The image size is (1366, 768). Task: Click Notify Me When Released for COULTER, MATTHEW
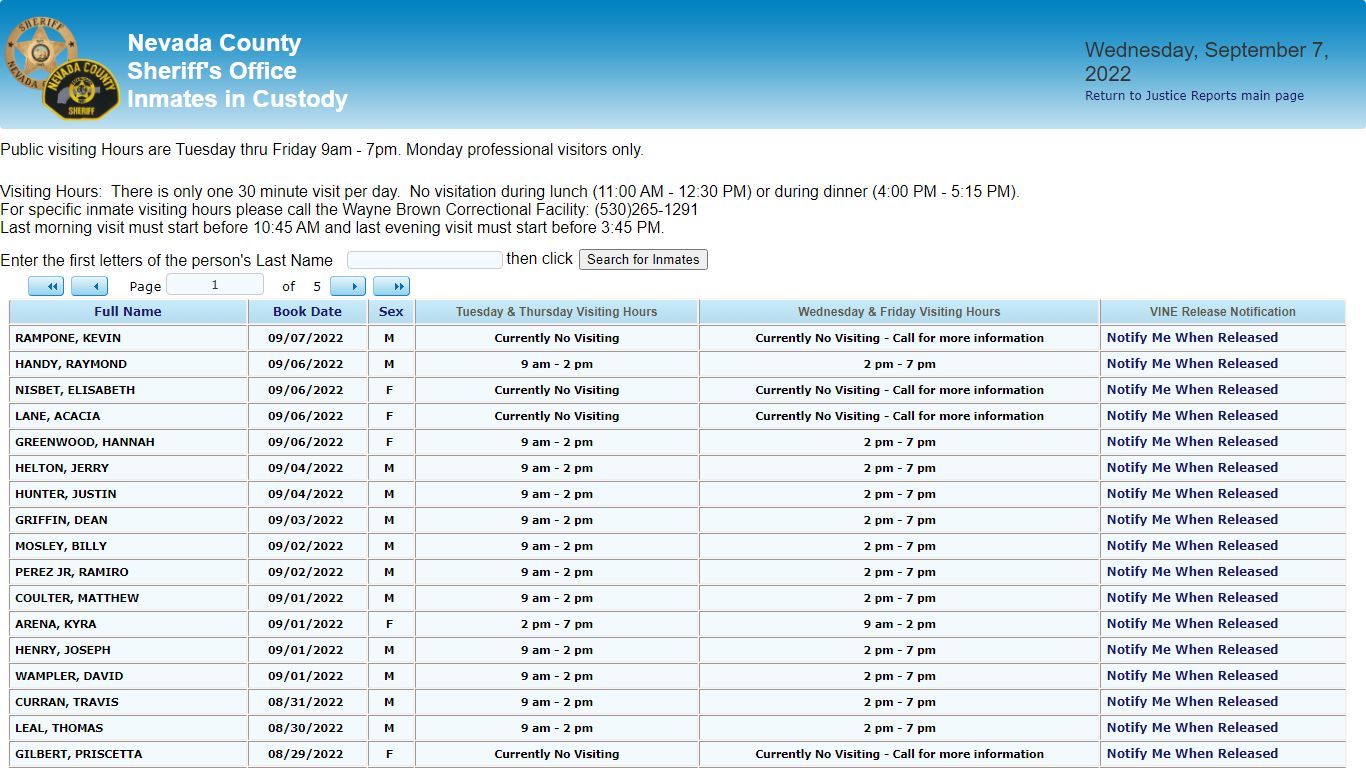[1192, 598]
